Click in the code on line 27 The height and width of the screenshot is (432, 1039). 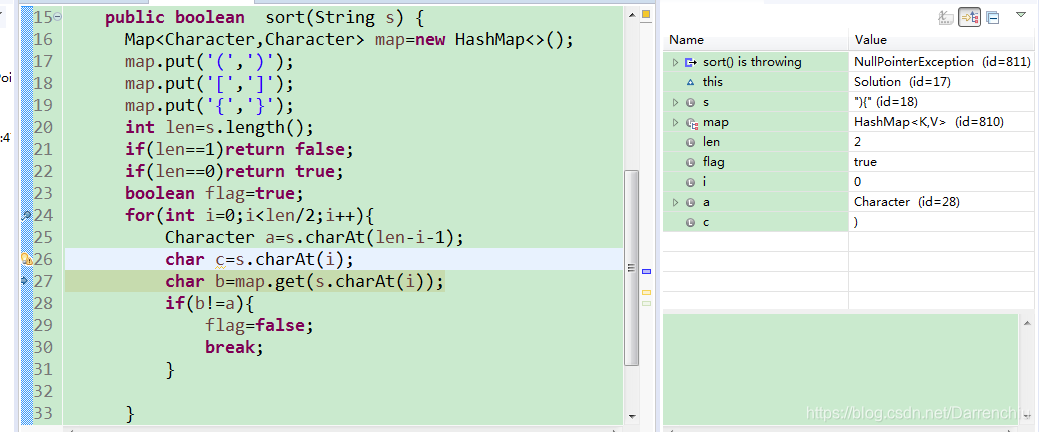tap(304, 282)
